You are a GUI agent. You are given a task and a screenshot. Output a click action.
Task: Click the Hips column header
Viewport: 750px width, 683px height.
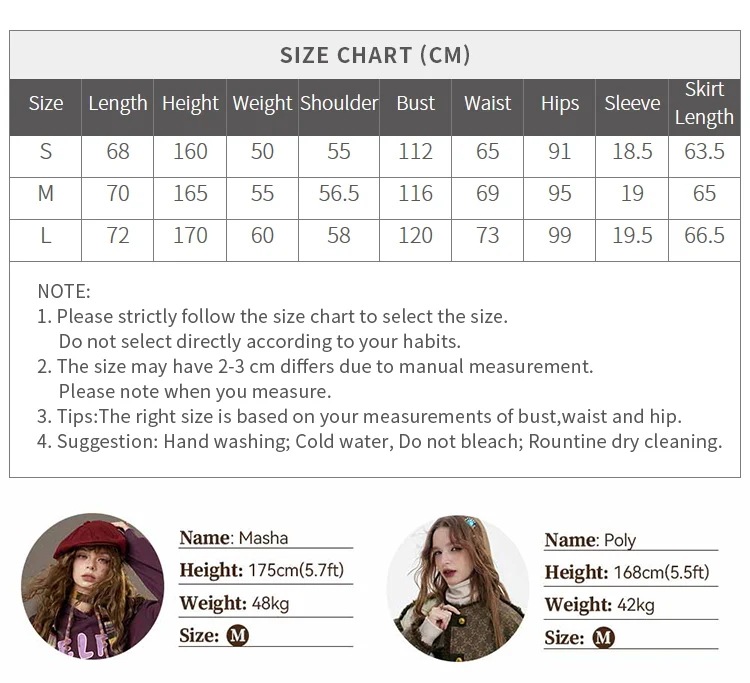(x=560, y=104)
